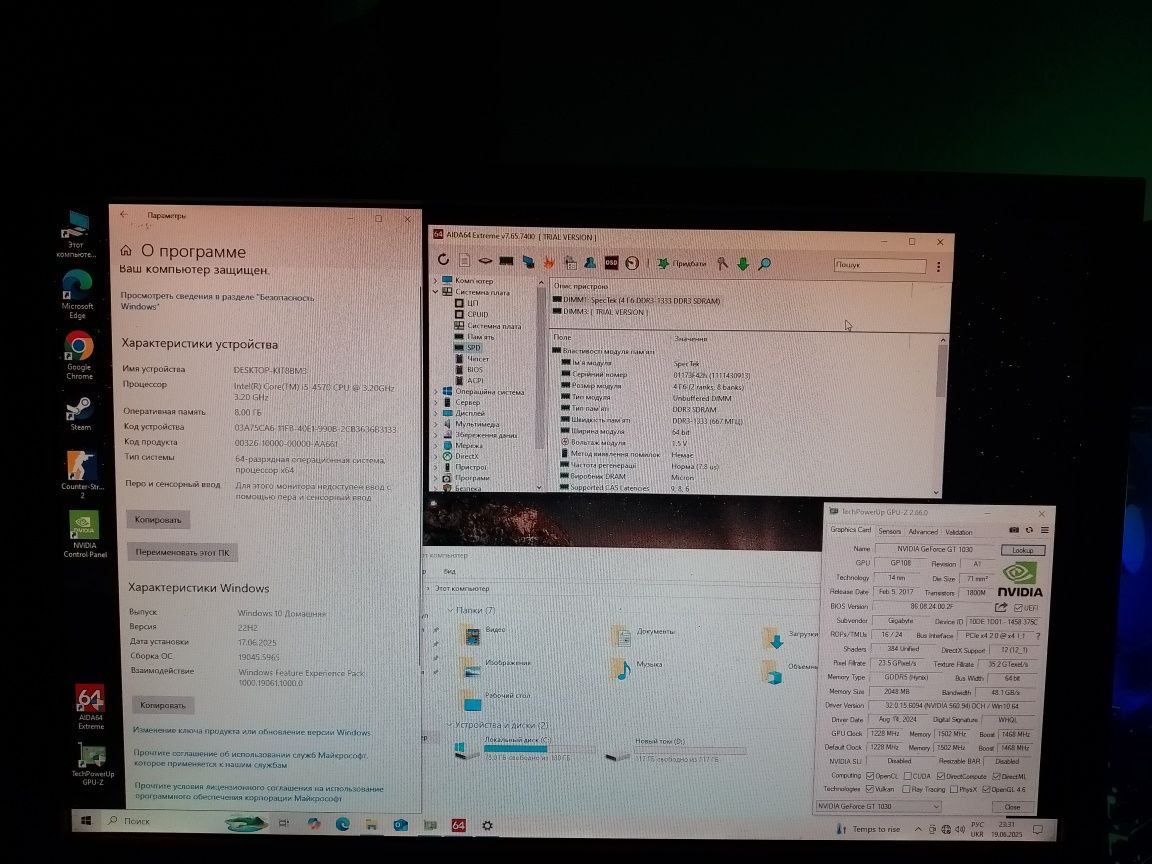The height and width of the screenshot is (864, 1152).
Task: Click the AIDA64 Пошук search field
Action: click(879, 265)
